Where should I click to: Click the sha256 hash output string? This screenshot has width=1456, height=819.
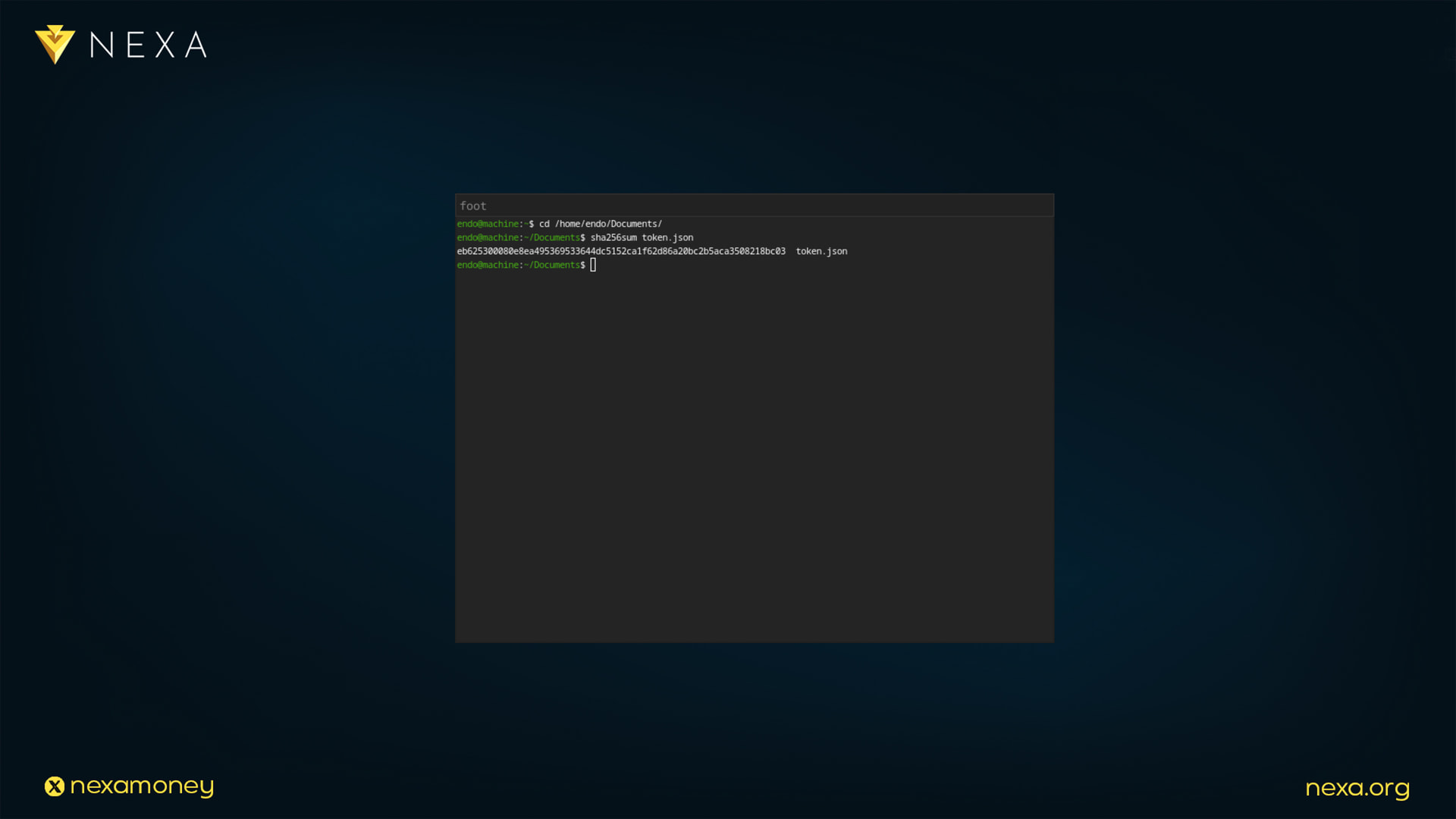pyautogui.click(x=620, y=251)
